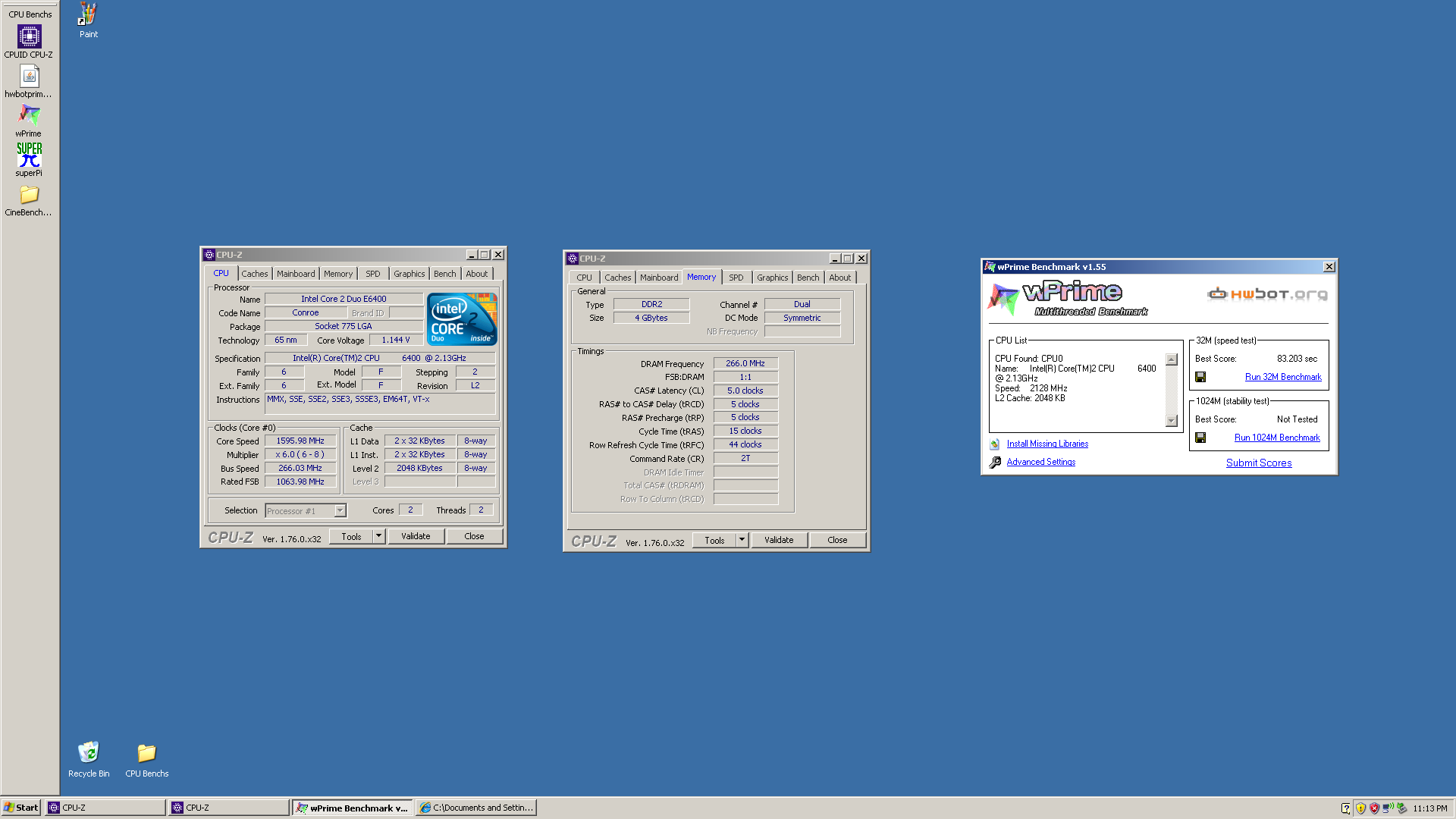Switch to C:\Documents and Settings taskbar button

tap(476, 808)
